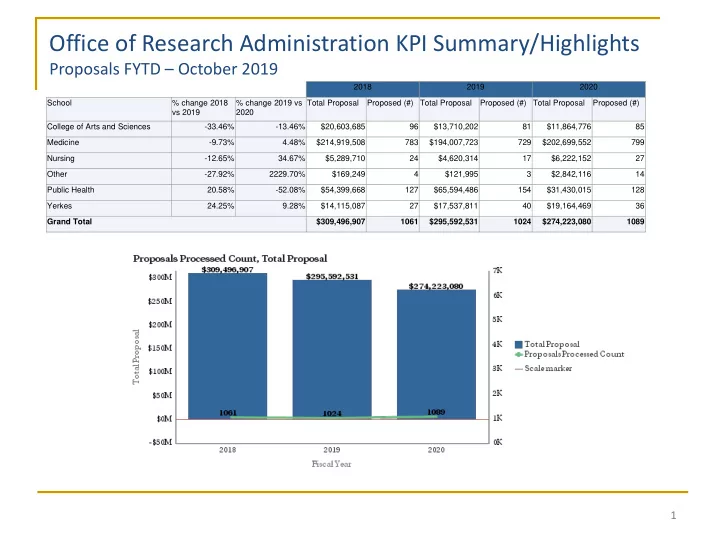Click the chart title 'Proposals Processed Count, Total Proposal'

click(230, 259)
